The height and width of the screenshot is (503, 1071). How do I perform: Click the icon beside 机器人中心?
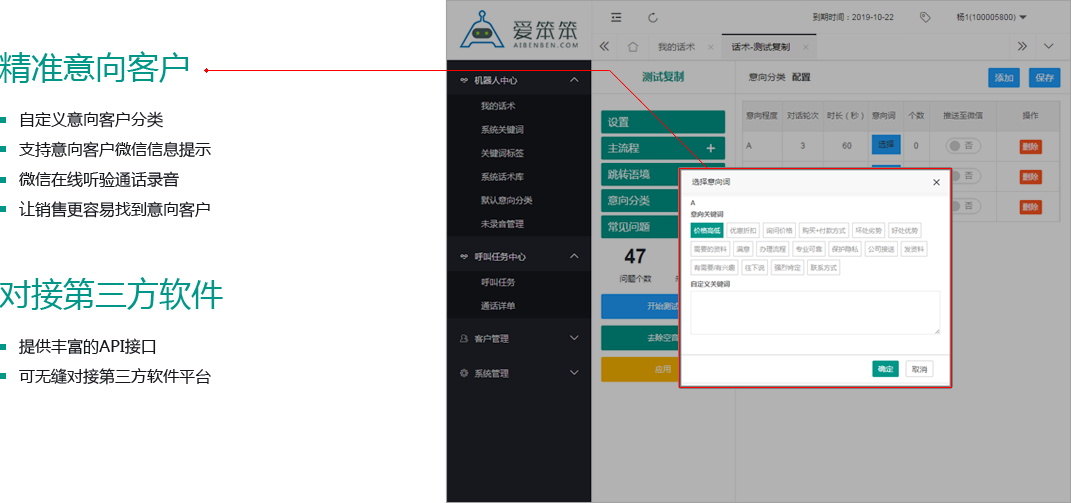coord(464,80)
